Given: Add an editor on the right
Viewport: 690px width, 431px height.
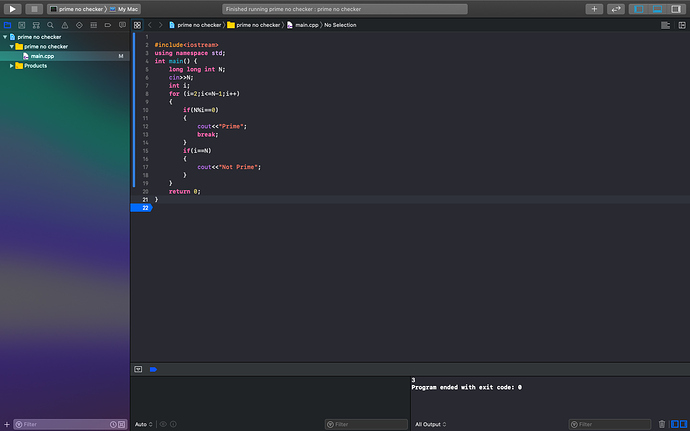Looking at the screenshot, I should click(682, 25).
